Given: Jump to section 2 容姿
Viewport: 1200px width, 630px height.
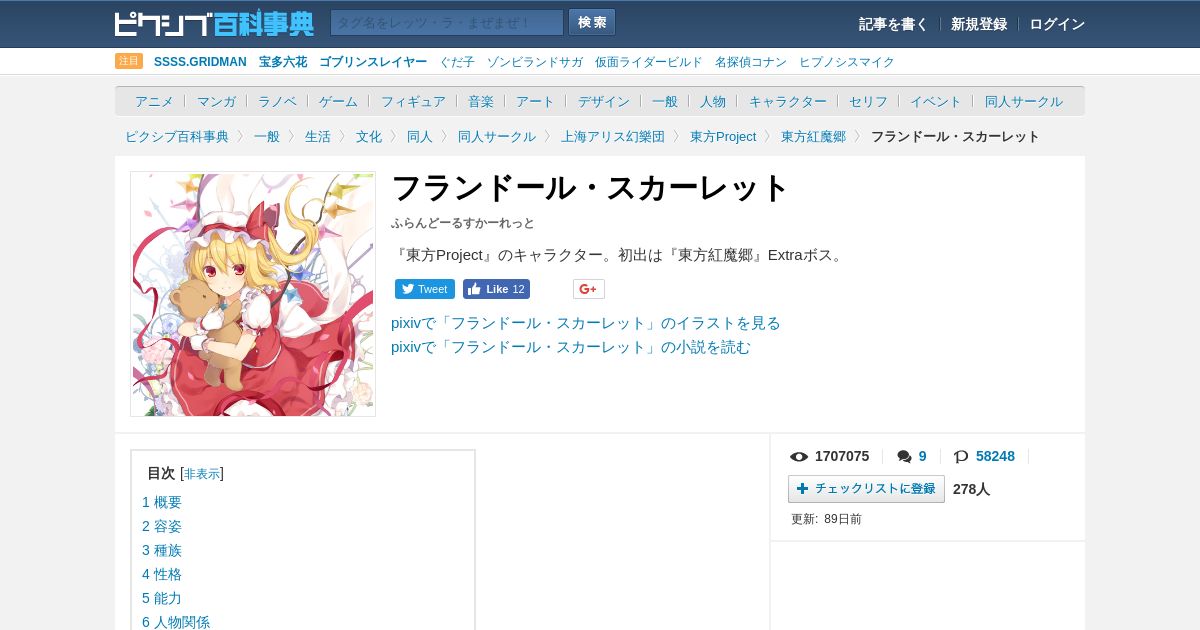Looking at the screenshot, I should pos(162,526).
